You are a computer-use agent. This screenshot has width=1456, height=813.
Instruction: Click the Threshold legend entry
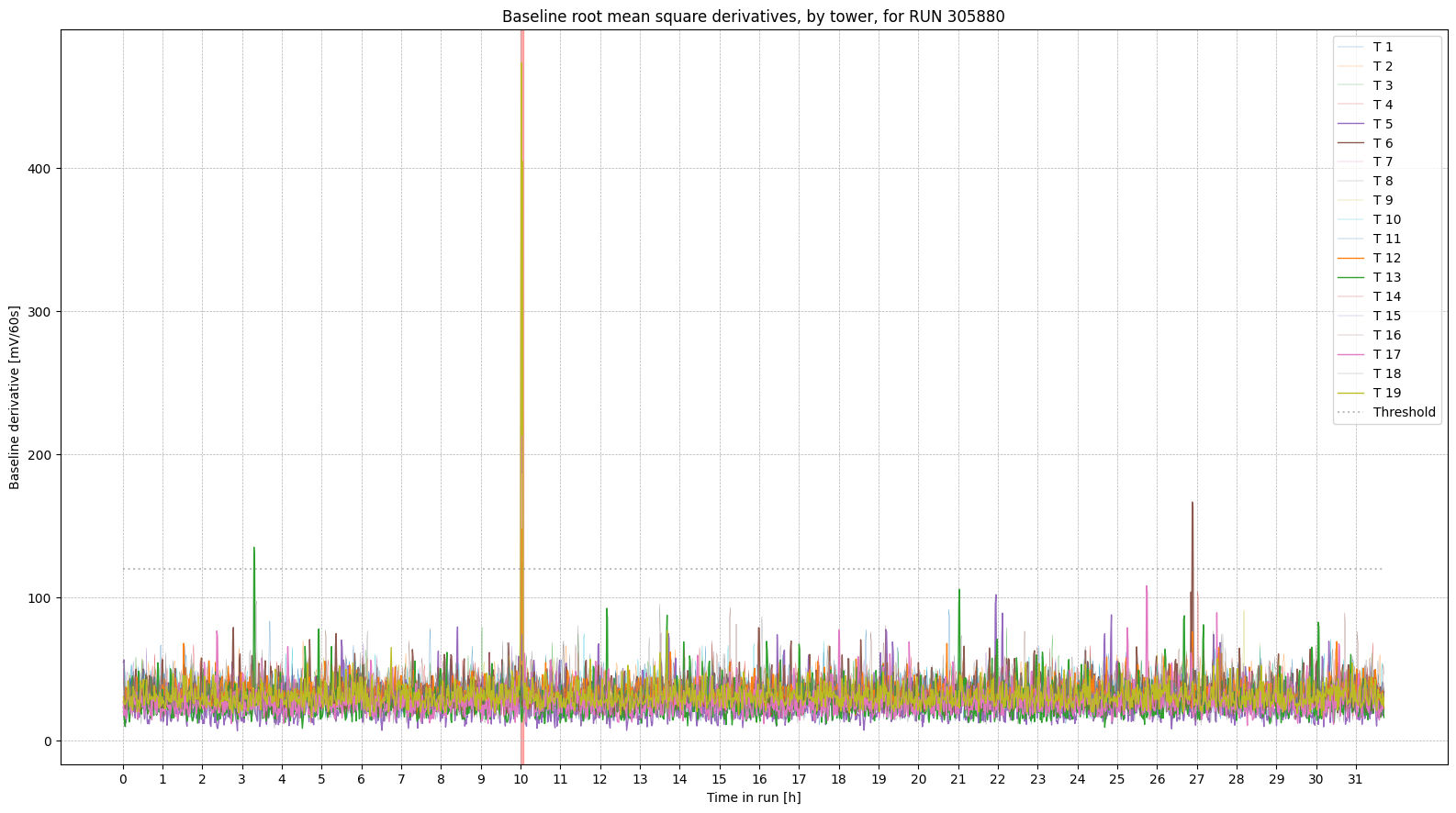[1403, 412]
